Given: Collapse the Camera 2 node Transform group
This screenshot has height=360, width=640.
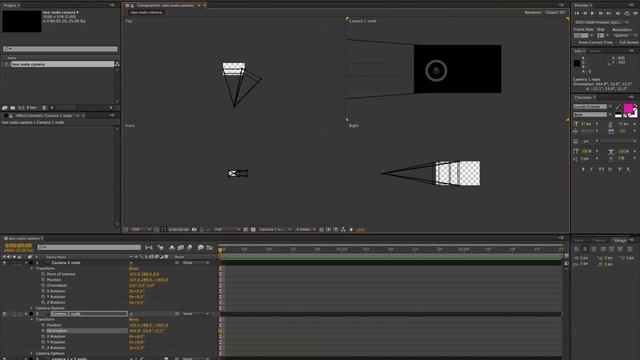Looking at the screenshot, I should [32, 269].
